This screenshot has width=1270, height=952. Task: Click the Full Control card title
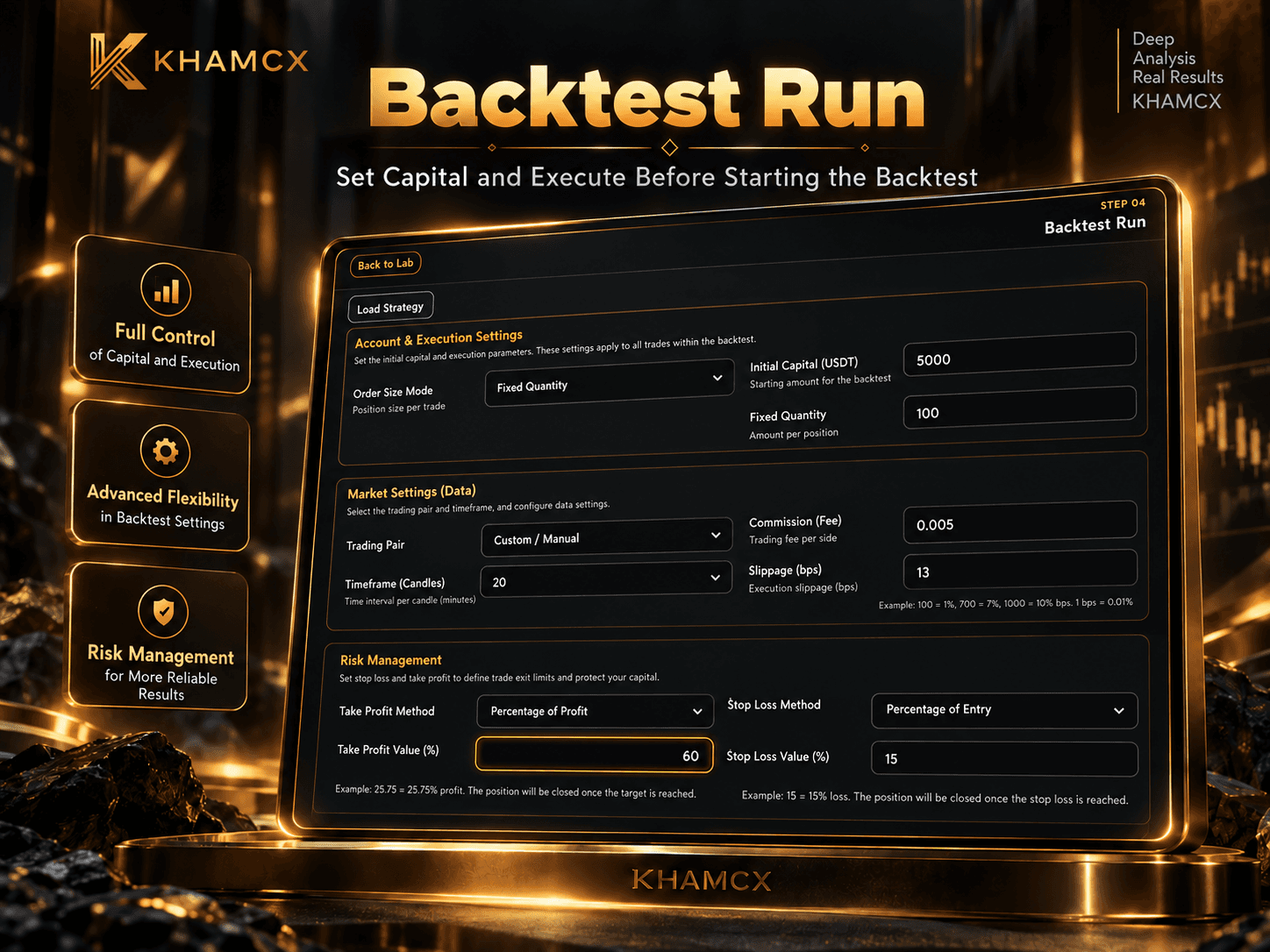click(165, 334)
